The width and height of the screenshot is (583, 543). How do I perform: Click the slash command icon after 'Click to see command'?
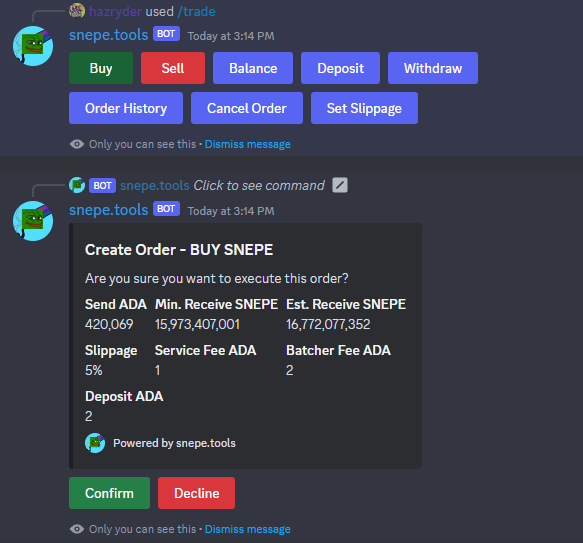pyautogui.click(x=340, y=185)
